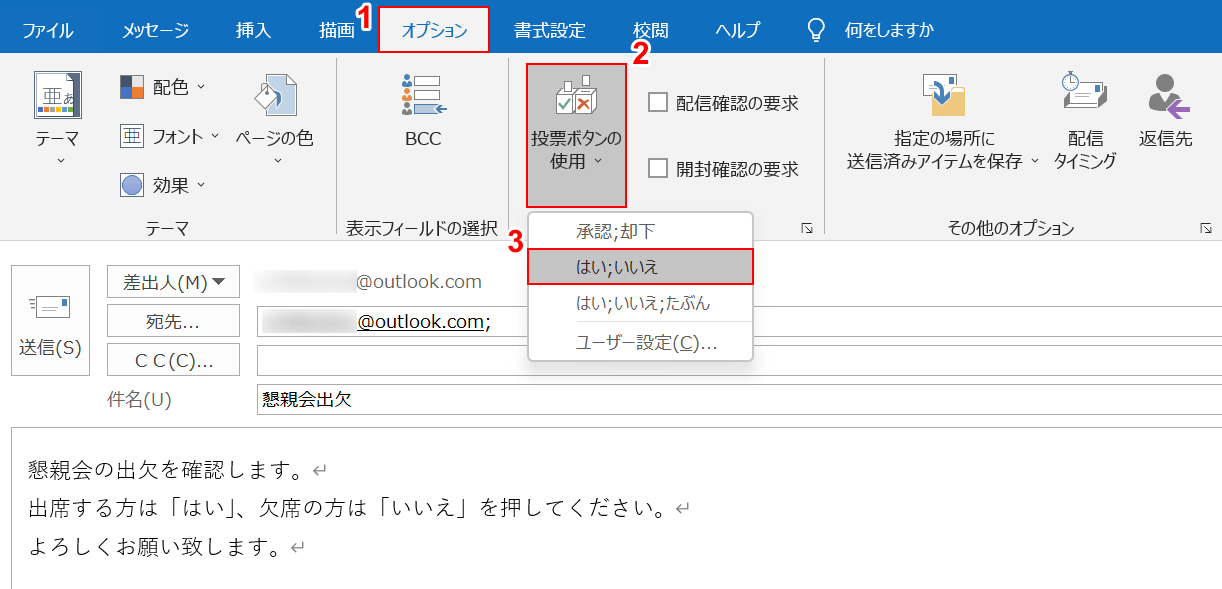Image resolution: width=1222 pixels, height=589 pixels.
Task: Switch to the 校閲 tab
Action: pos(651,30)
